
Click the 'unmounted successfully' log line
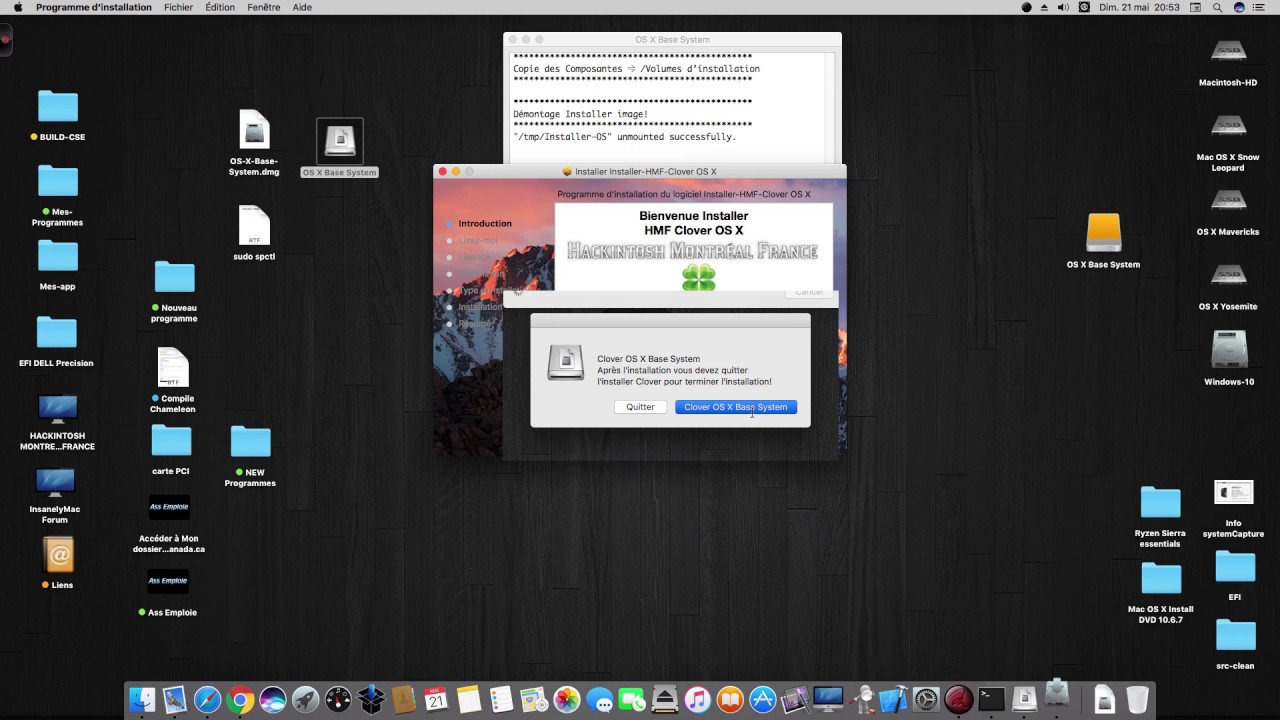click(624, 137)
